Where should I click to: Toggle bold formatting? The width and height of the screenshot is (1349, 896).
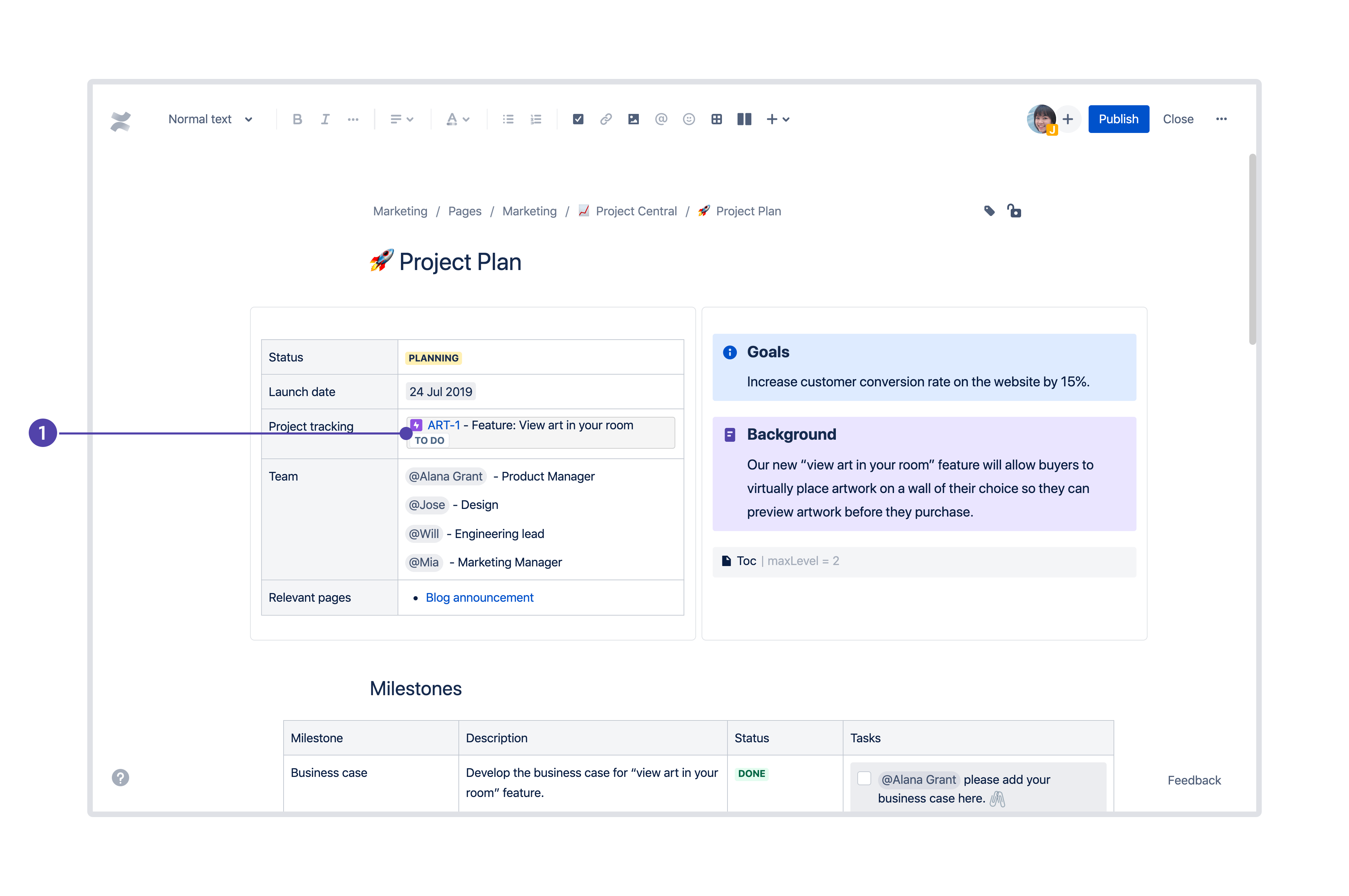click(297, 119)
